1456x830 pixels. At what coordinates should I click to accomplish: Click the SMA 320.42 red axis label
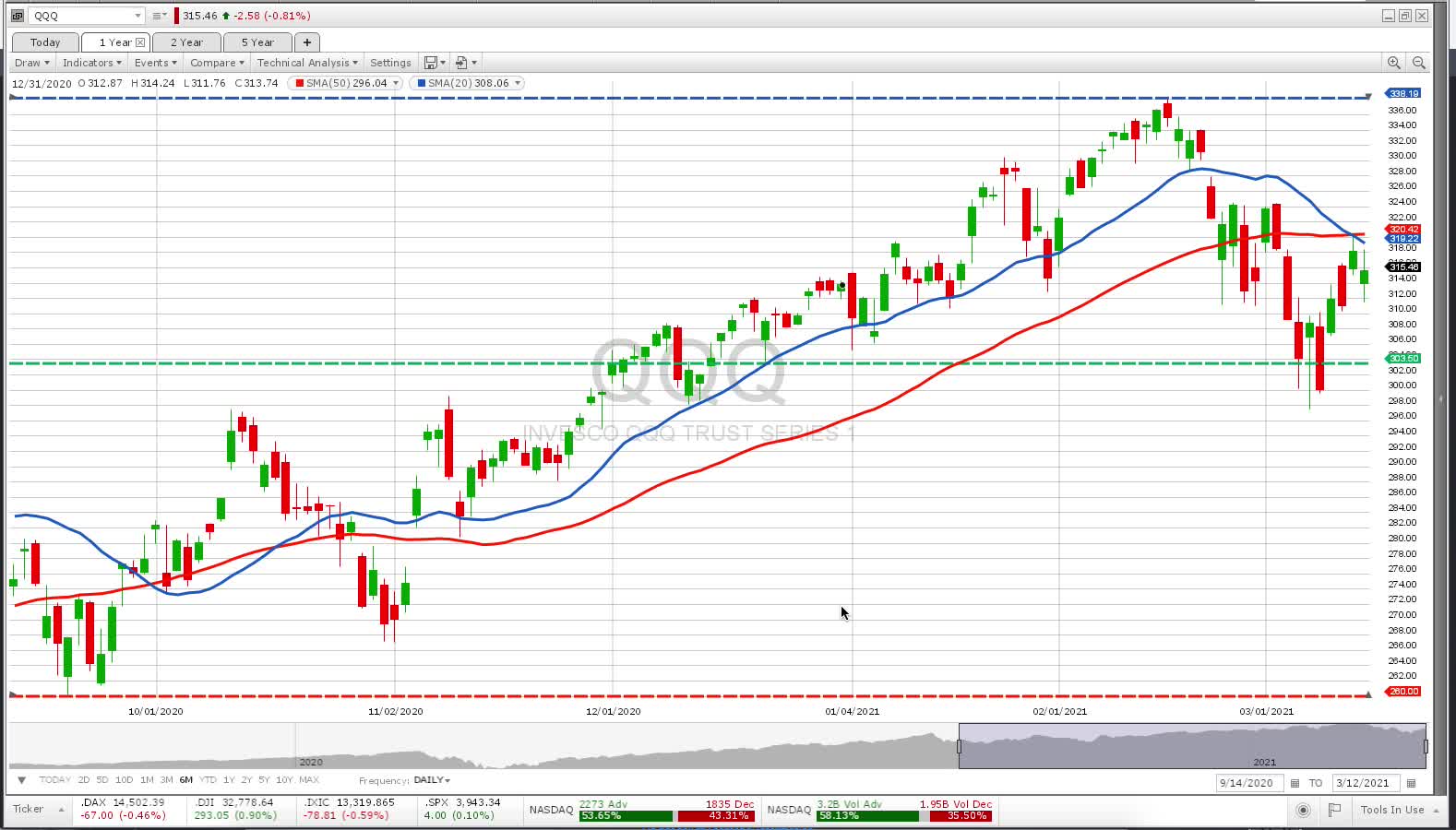pos(1403,229)
